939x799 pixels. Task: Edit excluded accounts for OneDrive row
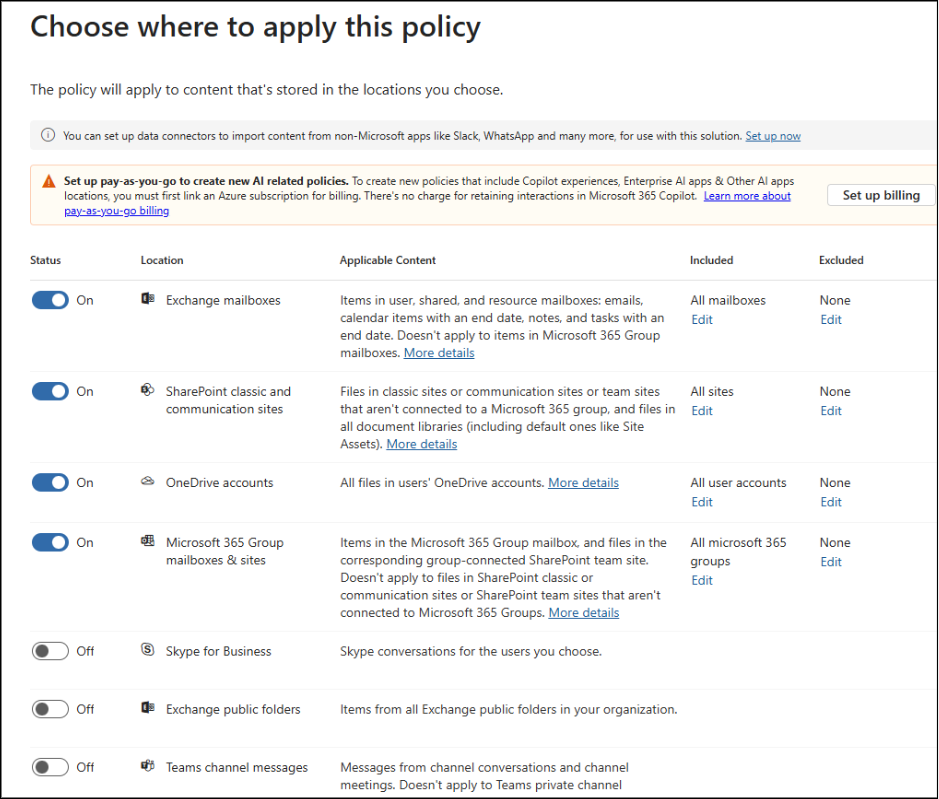[831, 502]
